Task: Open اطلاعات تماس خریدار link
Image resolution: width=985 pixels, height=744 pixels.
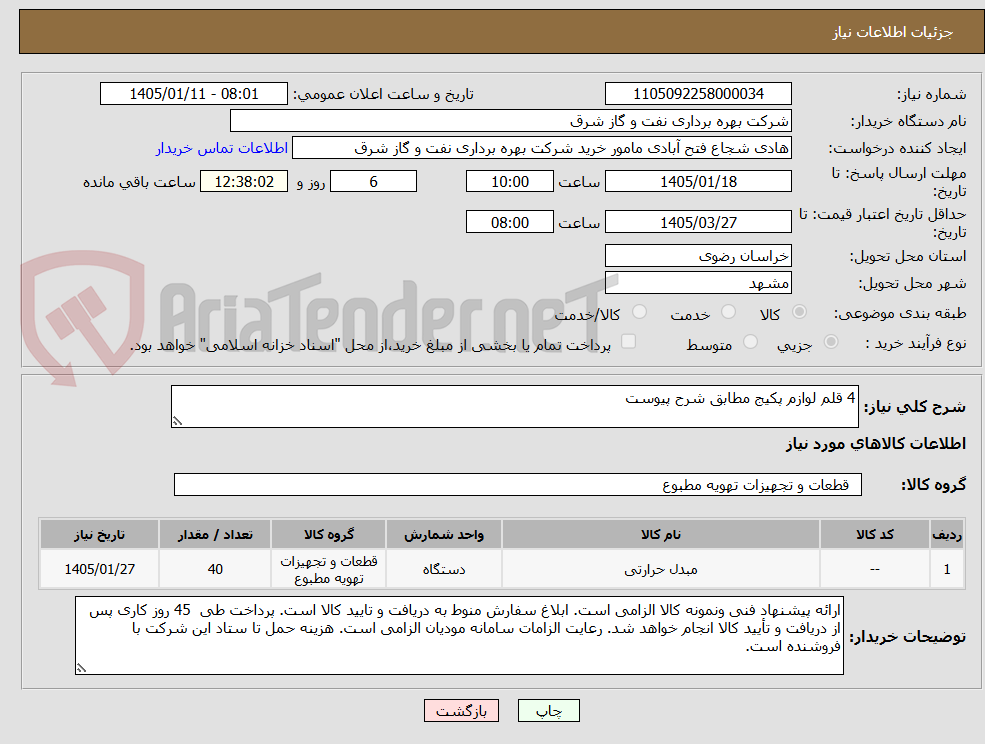Action: (x=222, y=148)
